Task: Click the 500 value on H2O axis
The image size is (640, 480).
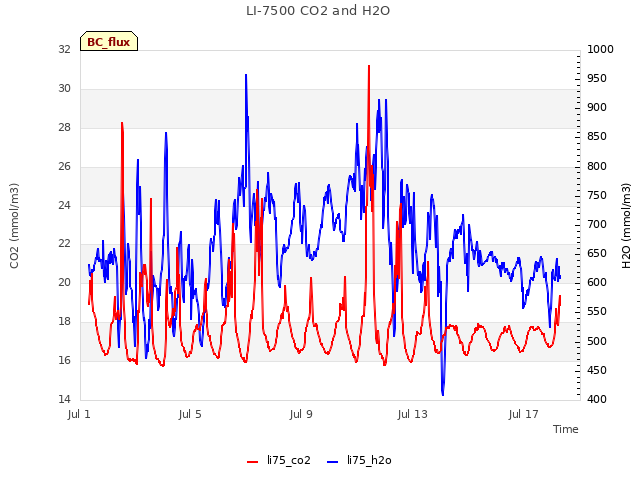Action: coord(597,341)
